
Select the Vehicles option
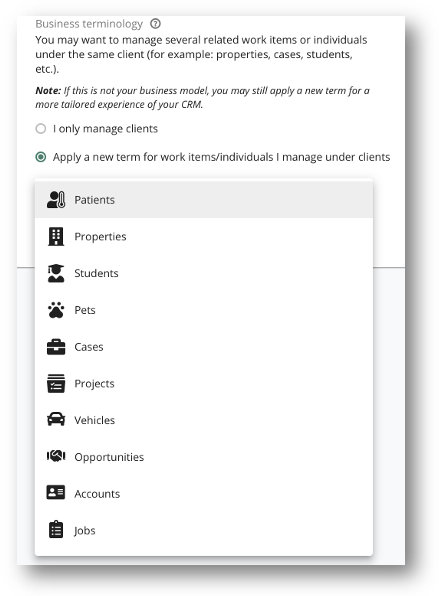204,420
